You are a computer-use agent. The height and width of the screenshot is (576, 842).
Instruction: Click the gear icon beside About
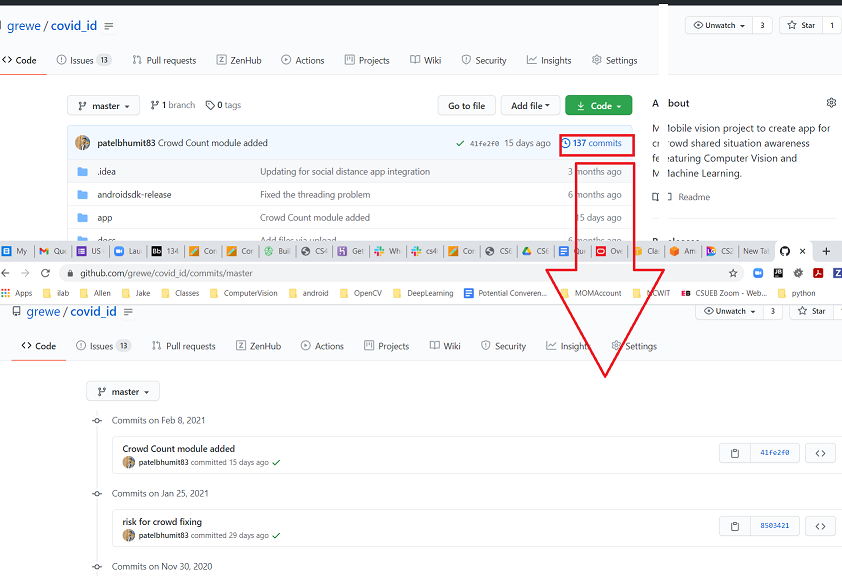831,103
